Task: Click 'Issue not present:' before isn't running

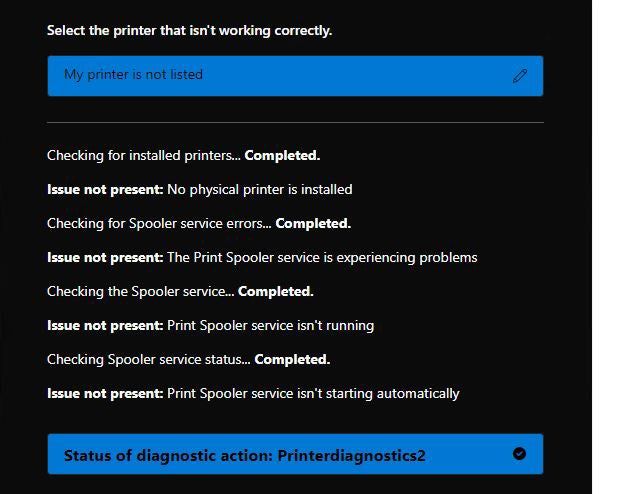Action: click(105, 326)
